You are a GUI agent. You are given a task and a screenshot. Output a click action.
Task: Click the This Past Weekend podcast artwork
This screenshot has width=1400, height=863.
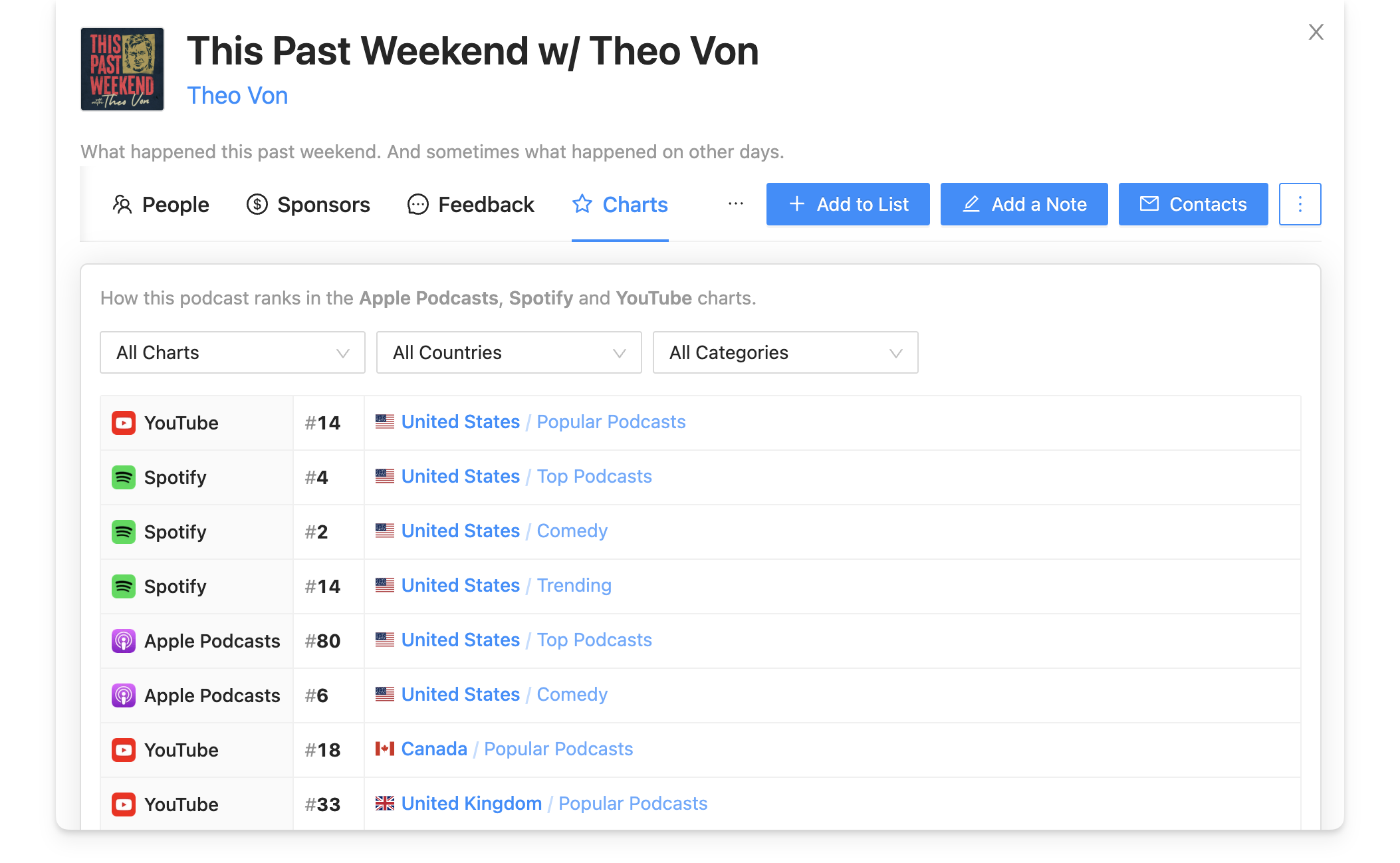click(122, 68)
